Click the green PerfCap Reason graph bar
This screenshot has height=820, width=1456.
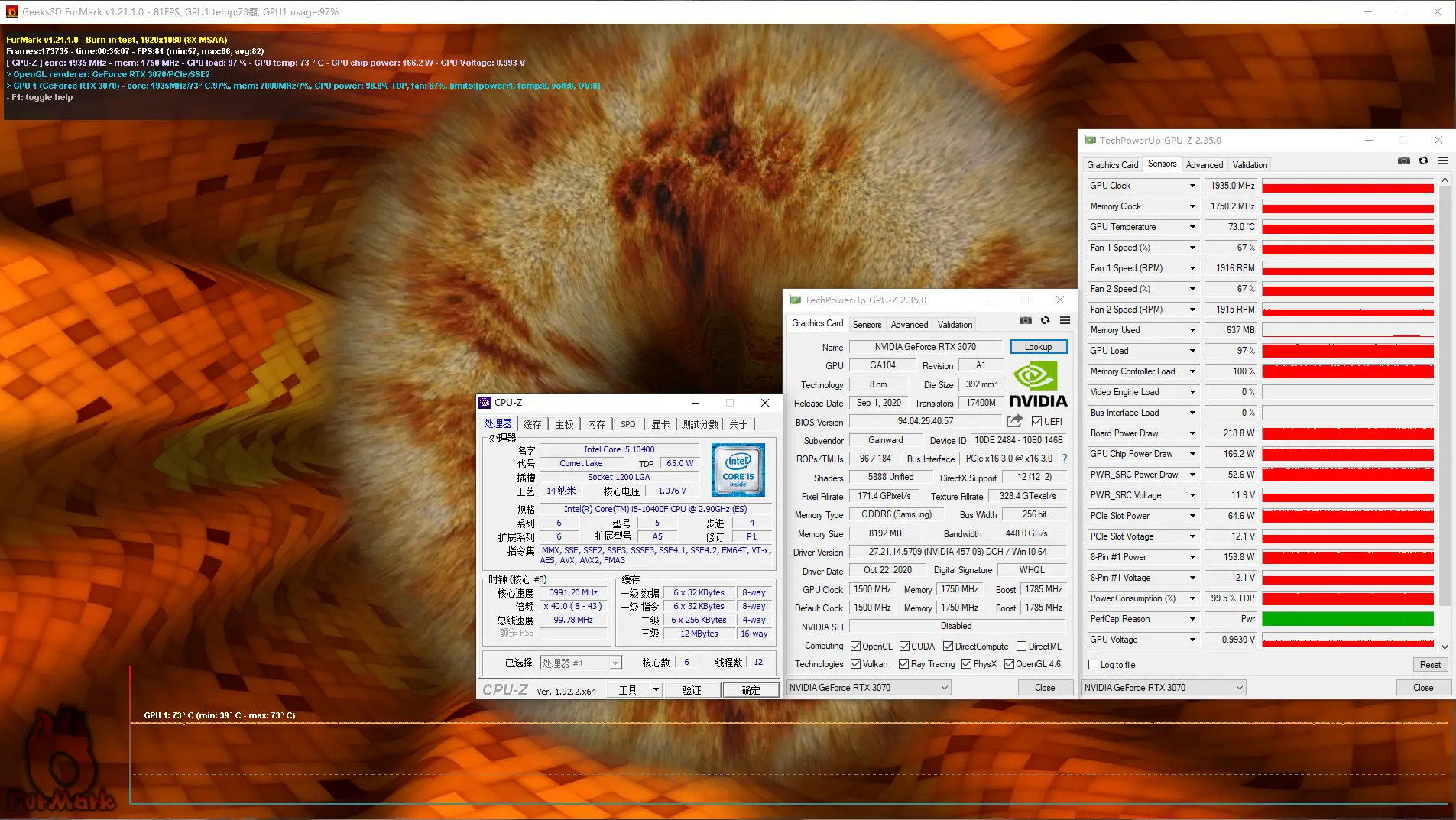point(1347,619)
